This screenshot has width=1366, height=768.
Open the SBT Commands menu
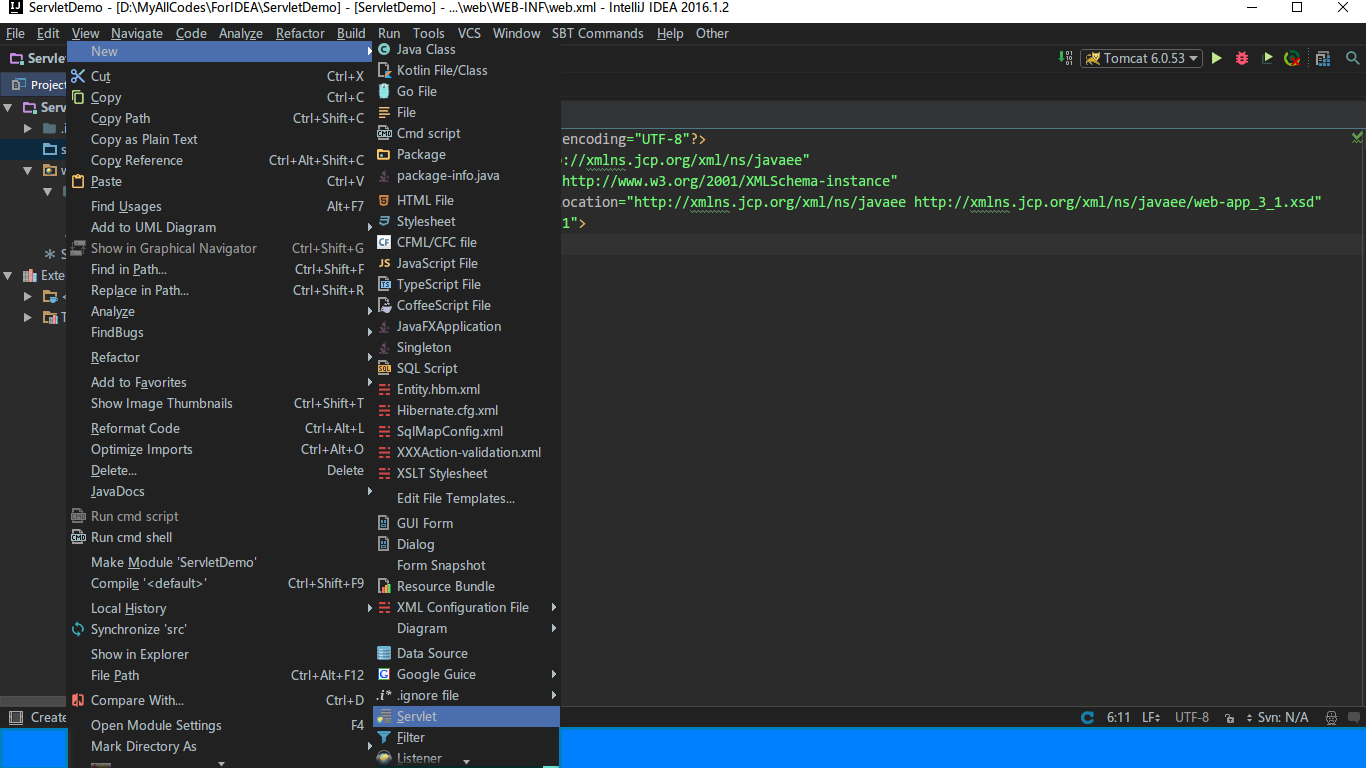pos(597,33)
